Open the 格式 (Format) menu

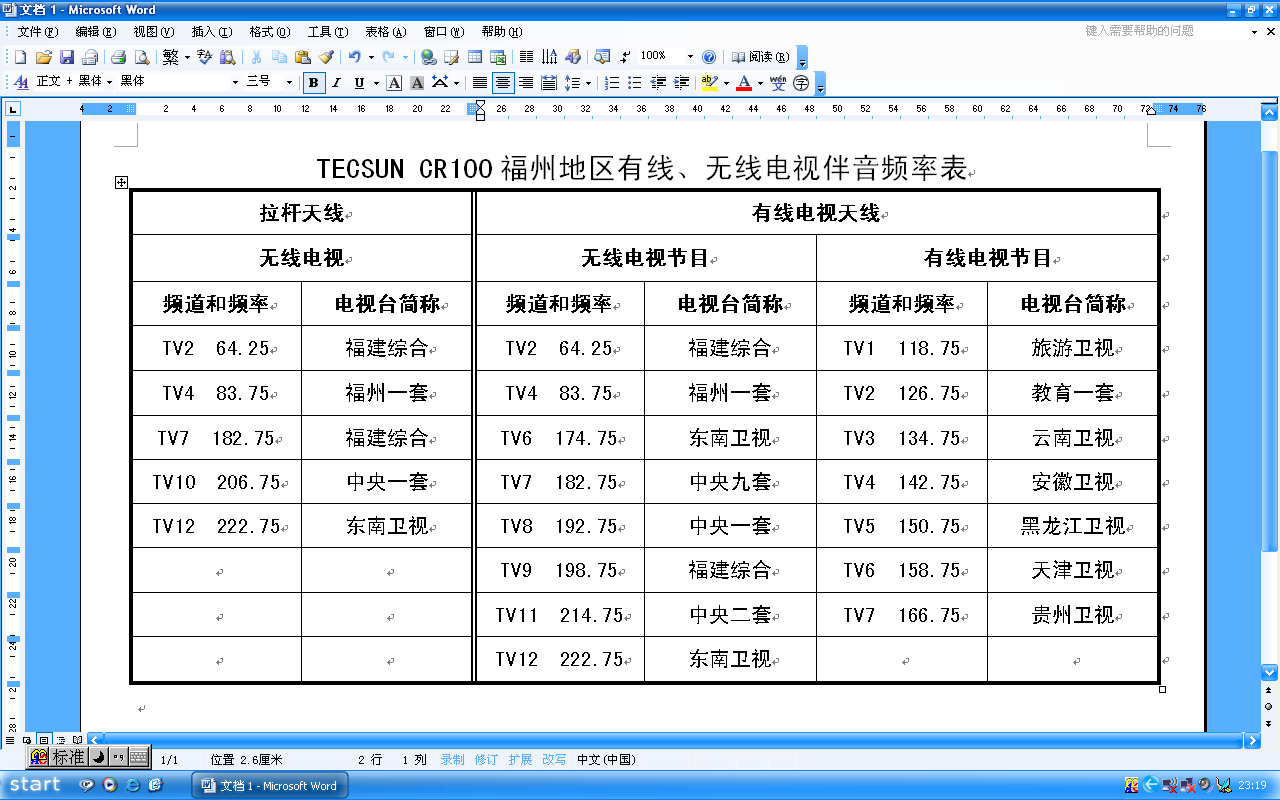click(x=269, y=32)
